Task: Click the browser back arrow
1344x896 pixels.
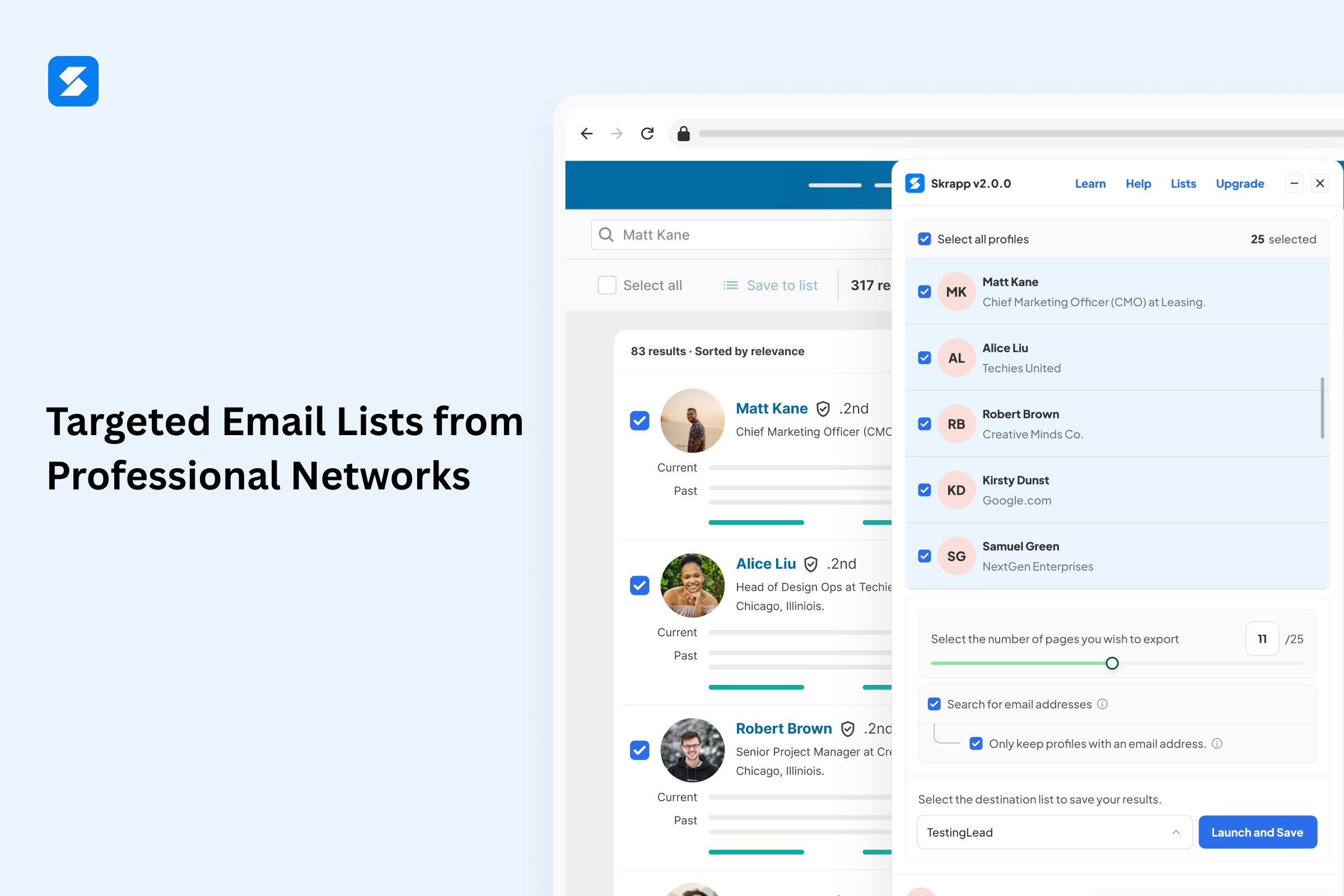Action: click(586, 133)
